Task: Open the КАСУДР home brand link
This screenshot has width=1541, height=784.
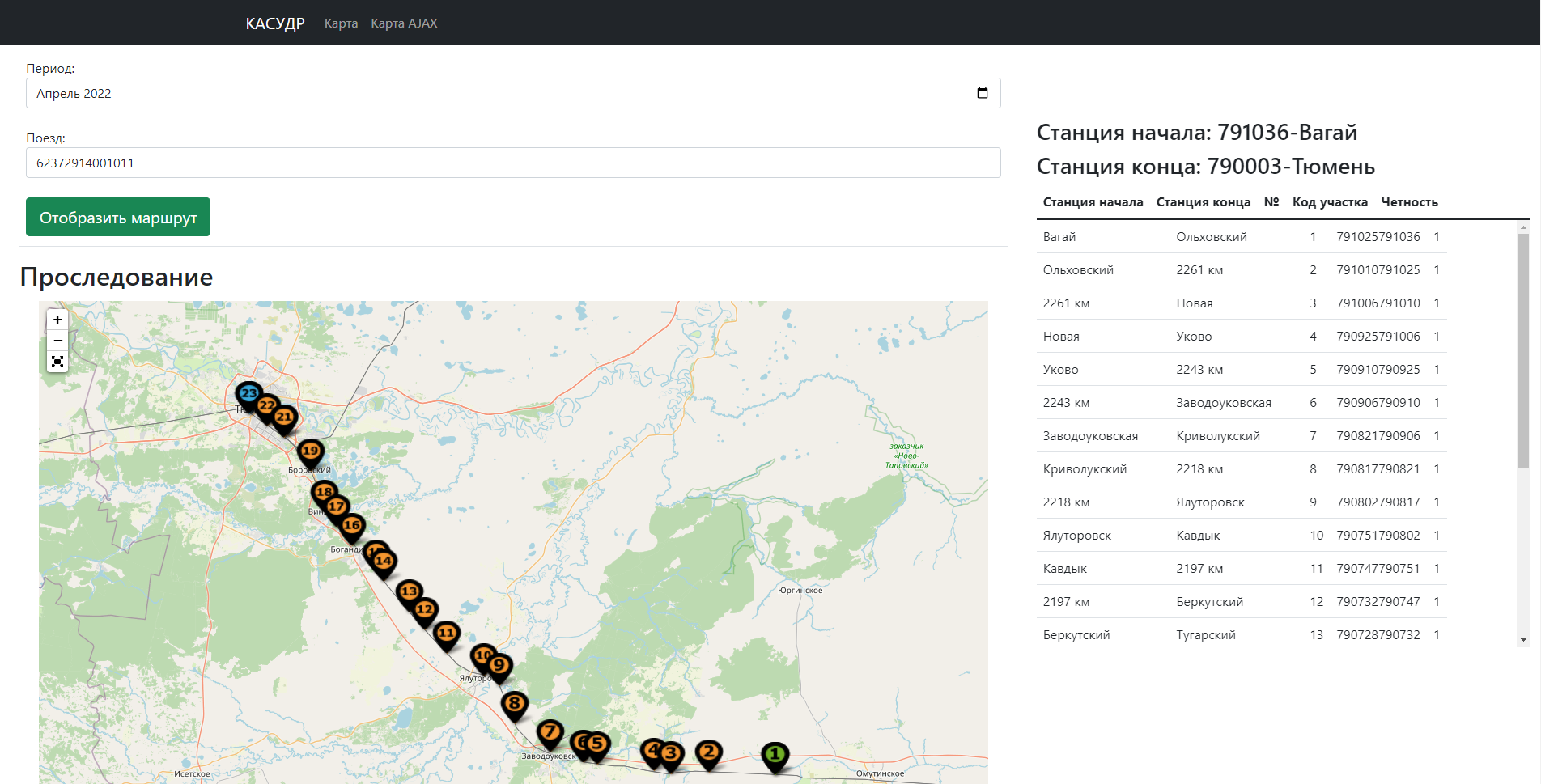Action: click(x=275, y=23)
